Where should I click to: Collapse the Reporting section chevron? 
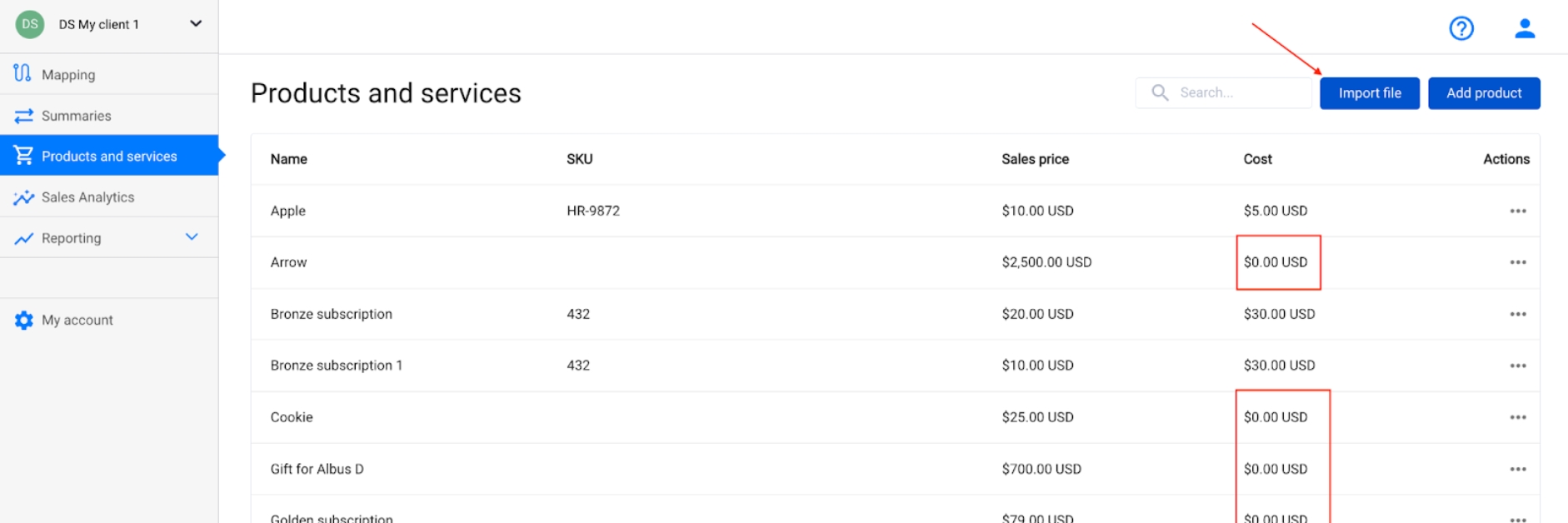pyautogui.click(x=192, y=237)
